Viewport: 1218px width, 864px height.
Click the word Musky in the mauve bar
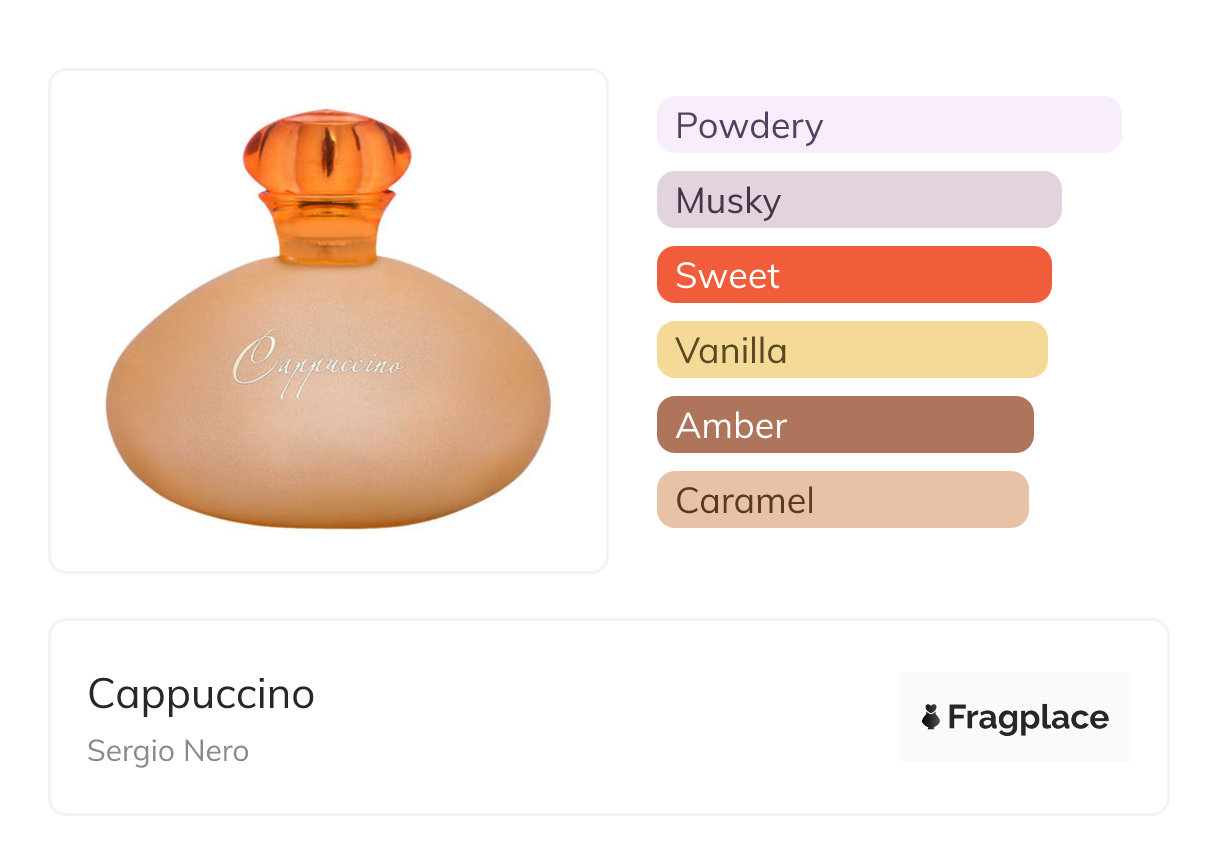tap(728, 201)
